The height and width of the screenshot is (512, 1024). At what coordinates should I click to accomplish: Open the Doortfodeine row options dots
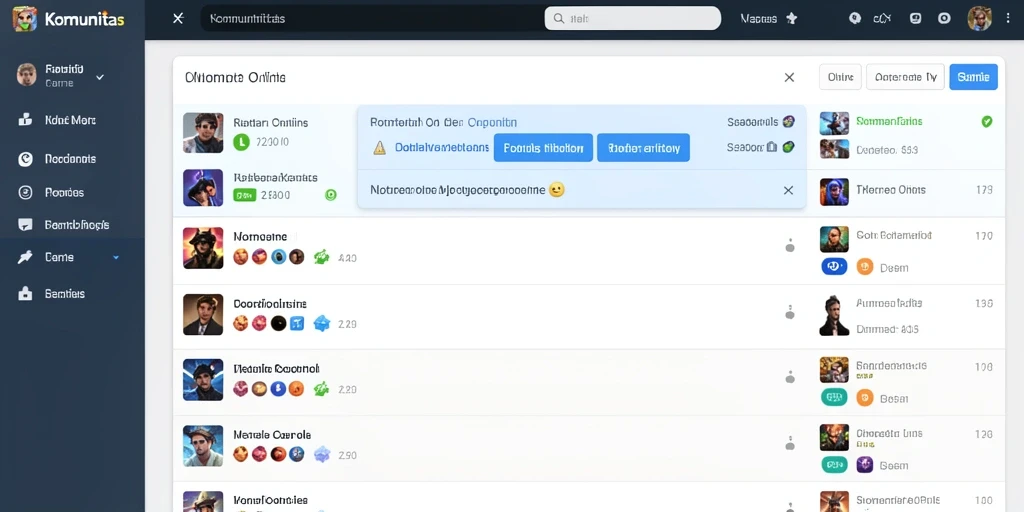[790, 312]
